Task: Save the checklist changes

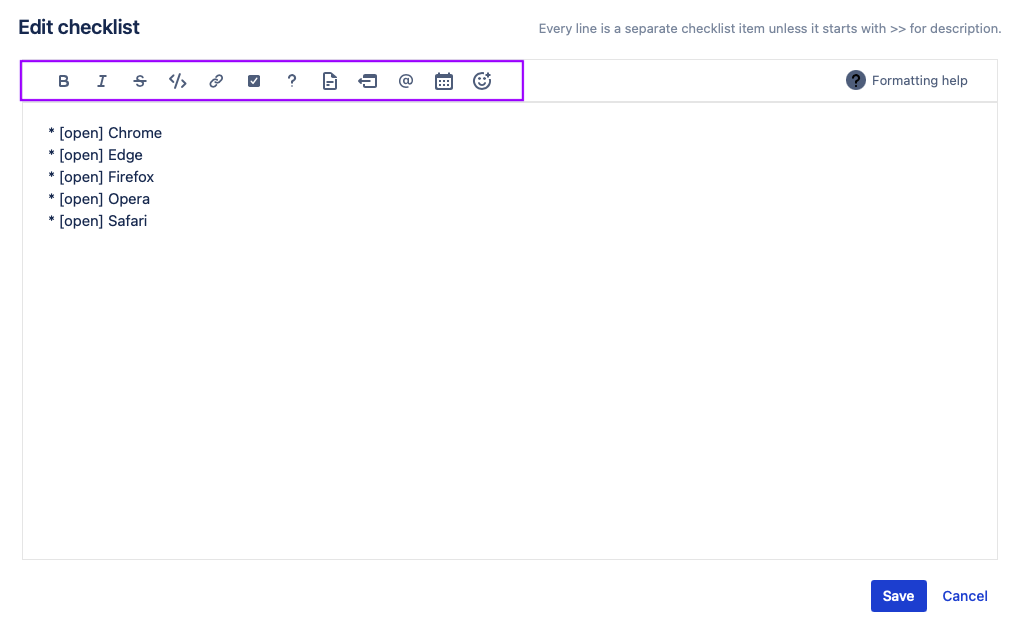Action: (897, 595)
